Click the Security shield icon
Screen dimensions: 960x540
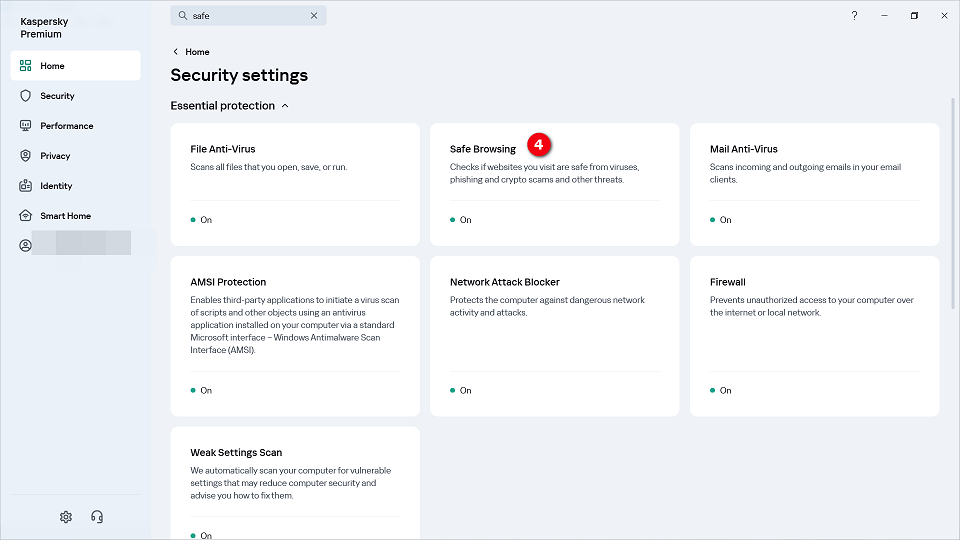click(26, 96)
